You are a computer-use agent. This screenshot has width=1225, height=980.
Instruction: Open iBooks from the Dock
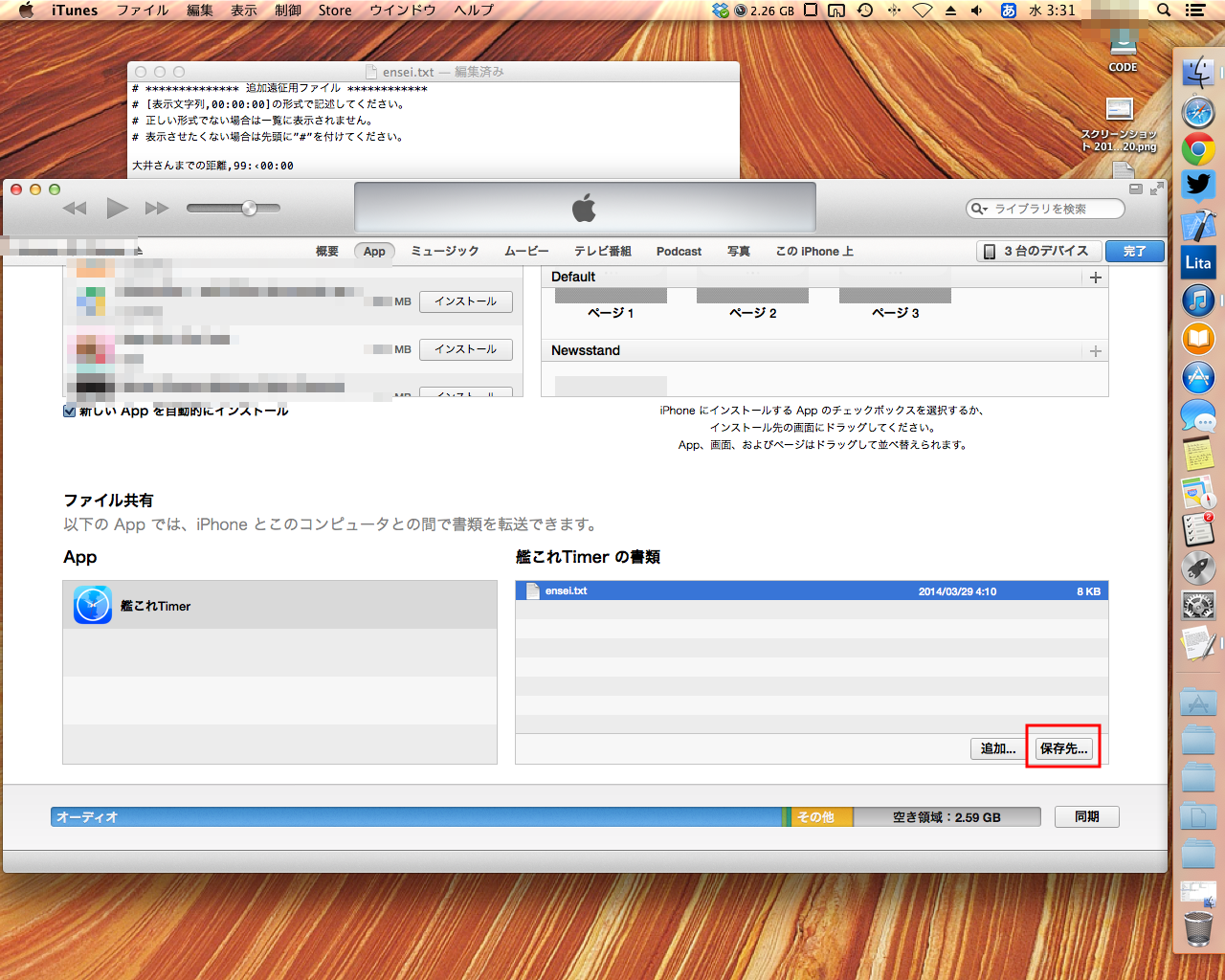(1198, 338)
